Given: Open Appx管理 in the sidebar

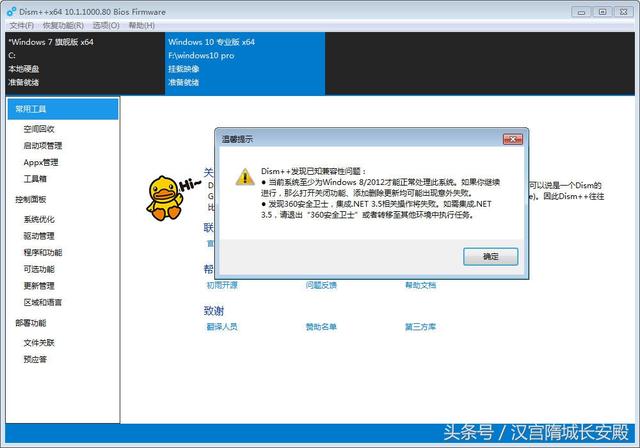Looking at the screenshot, I should tap(41, 162).
